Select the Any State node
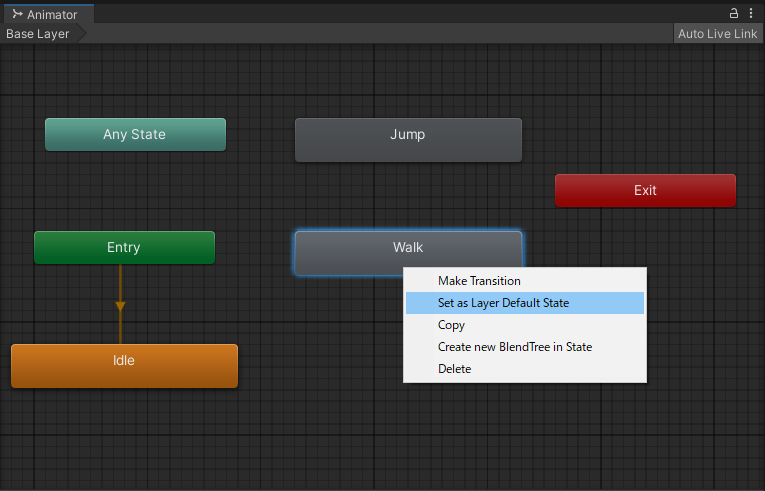The height and width of the screenshot is (491, 765). click(135, 134)
